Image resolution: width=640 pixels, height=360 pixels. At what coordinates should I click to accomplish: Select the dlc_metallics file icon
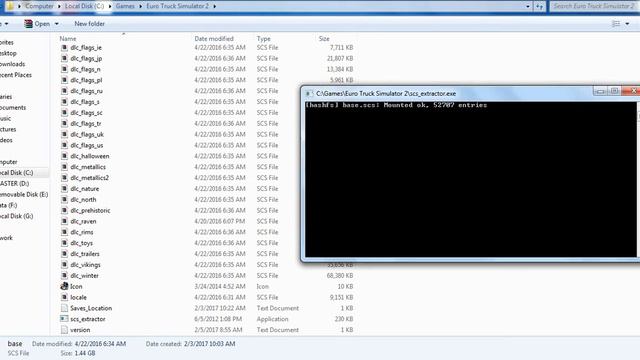click(x=64, y=167)
